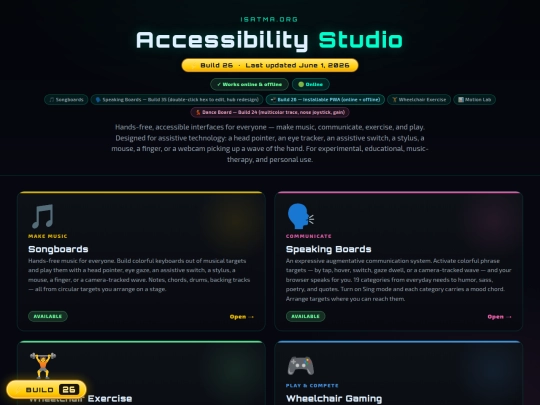Open the Wheelchair Exercise pill in header

[x=419, y=100]
